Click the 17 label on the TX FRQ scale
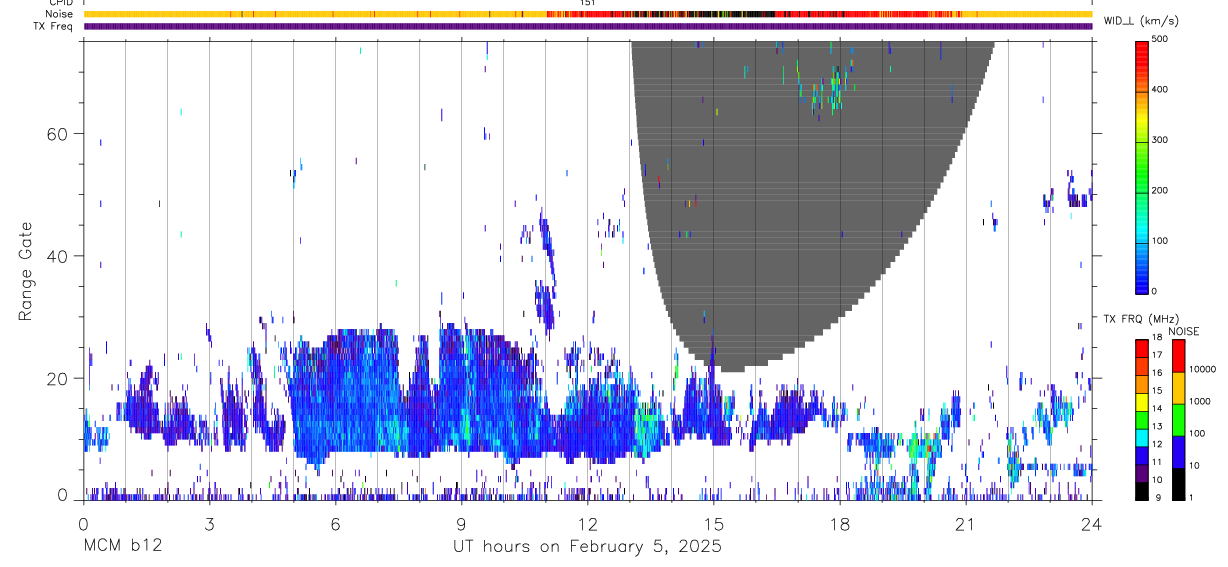 click(x=1156, y=355)
